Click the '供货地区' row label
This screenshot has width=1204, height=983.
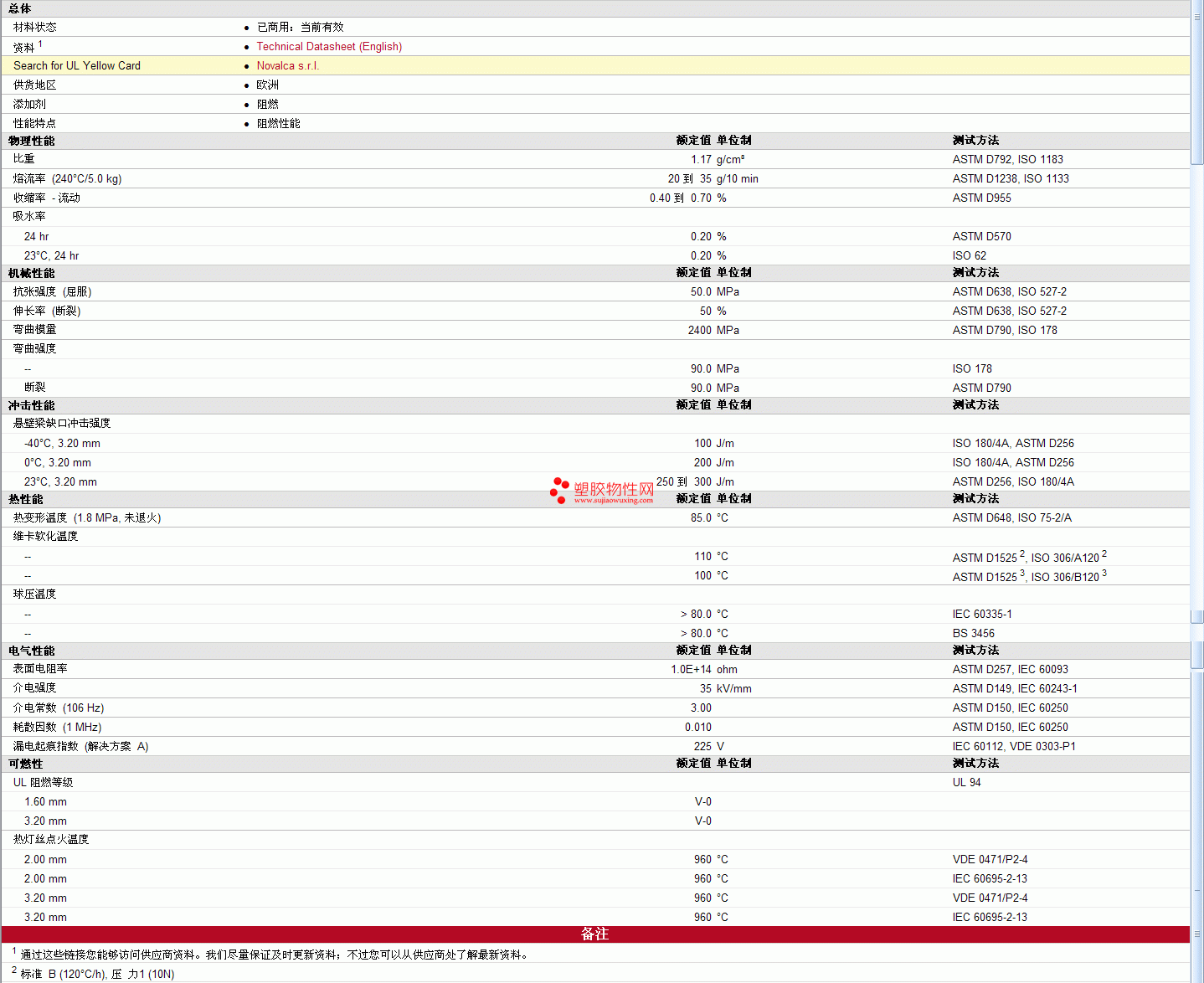[35, 85]
